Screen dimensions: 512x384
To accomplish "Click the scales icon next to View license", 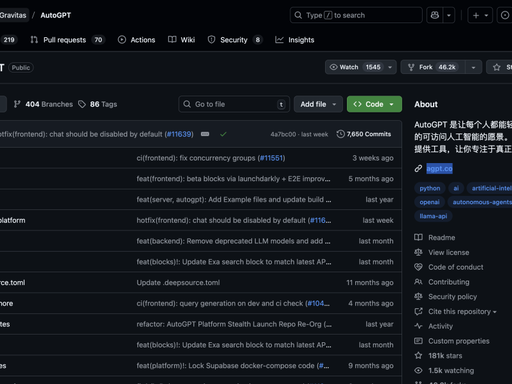I will click(x=418, y=253).
